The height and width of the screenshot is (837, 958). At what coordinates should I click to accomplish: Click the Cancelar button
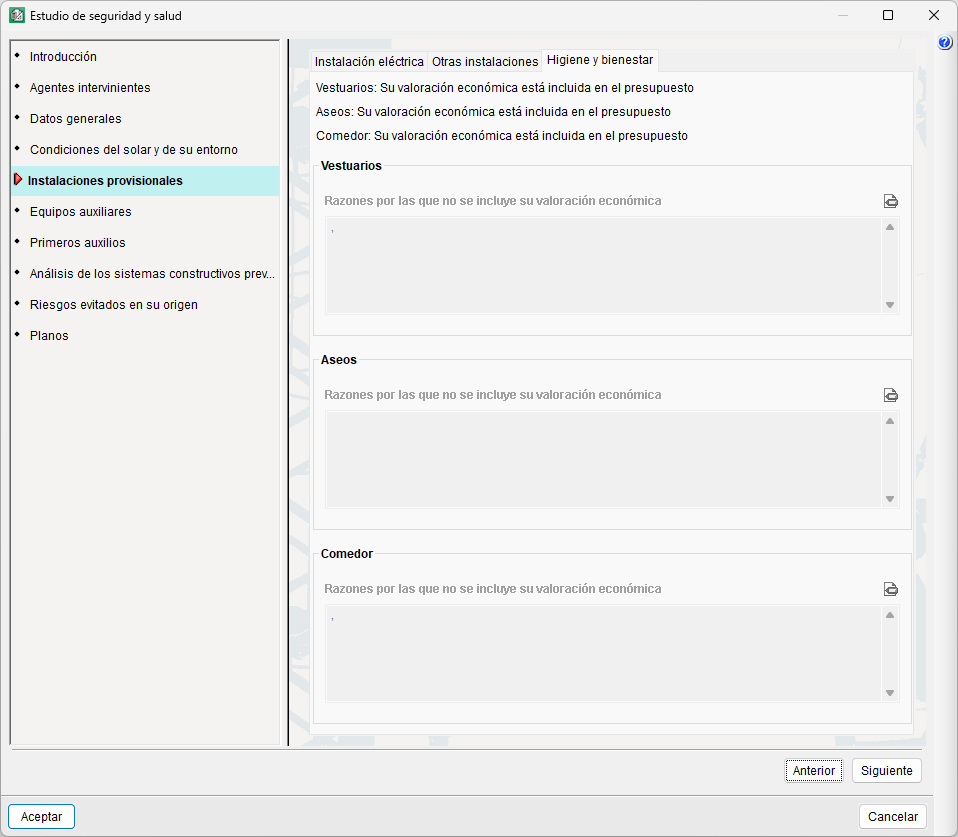pyautogui.click(x=893, y=817)
